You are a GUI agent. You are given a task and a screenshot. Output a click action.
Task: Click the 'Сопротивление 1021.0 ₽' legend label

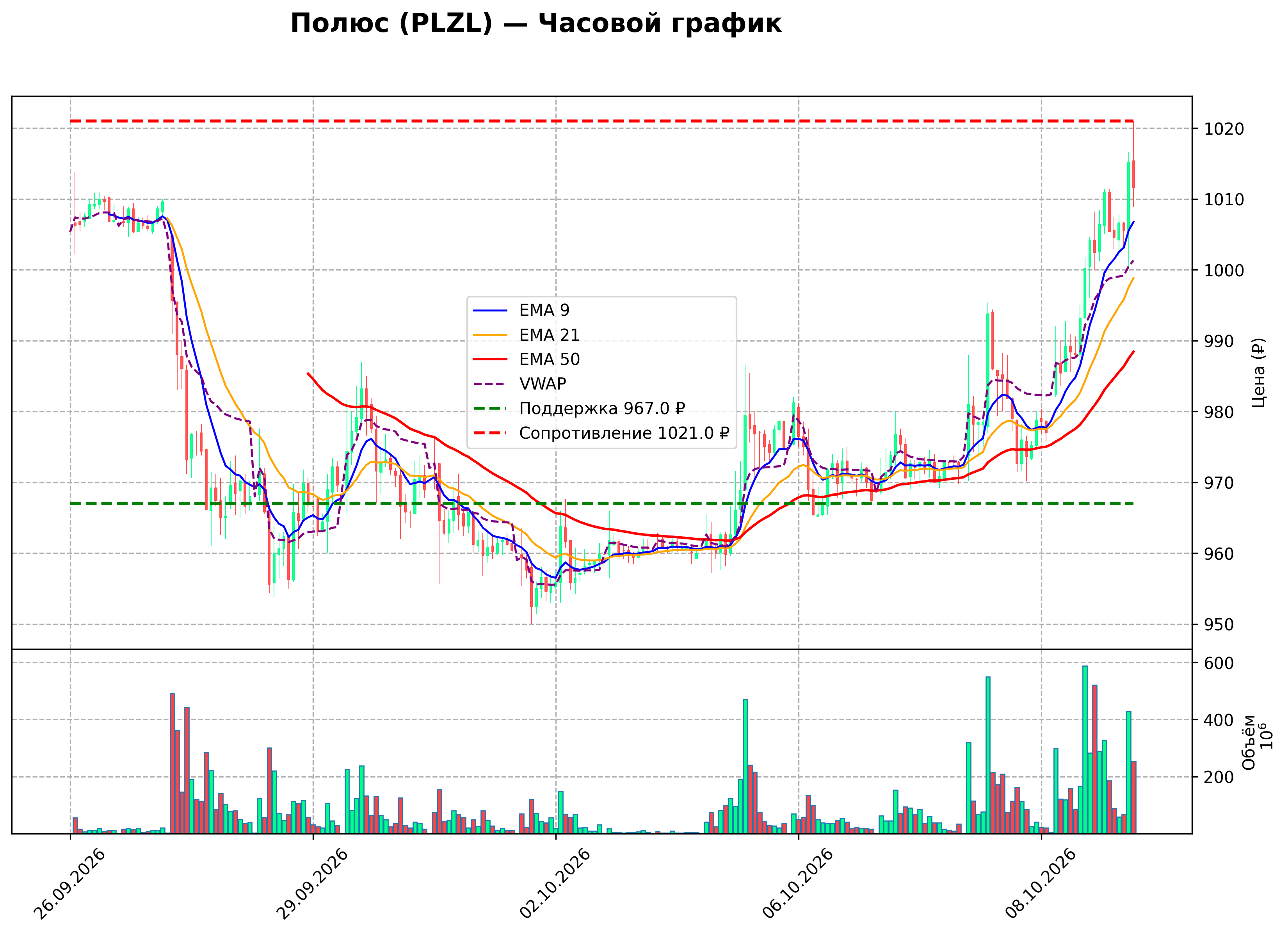click(x=624, y=433)
